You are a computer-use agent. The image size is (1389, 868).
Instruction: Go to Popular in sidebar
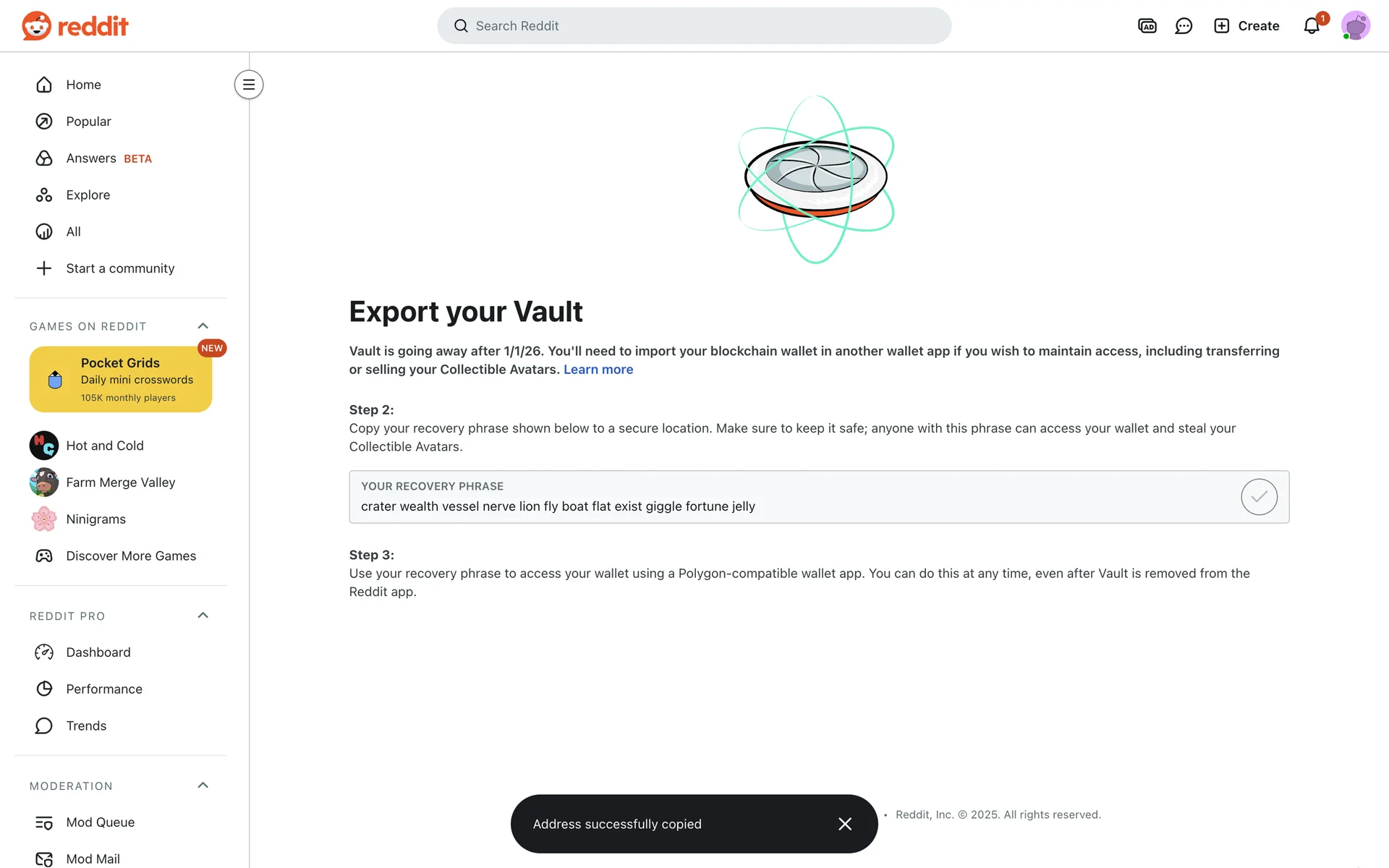pyautogui.click(x=88, y=122)
